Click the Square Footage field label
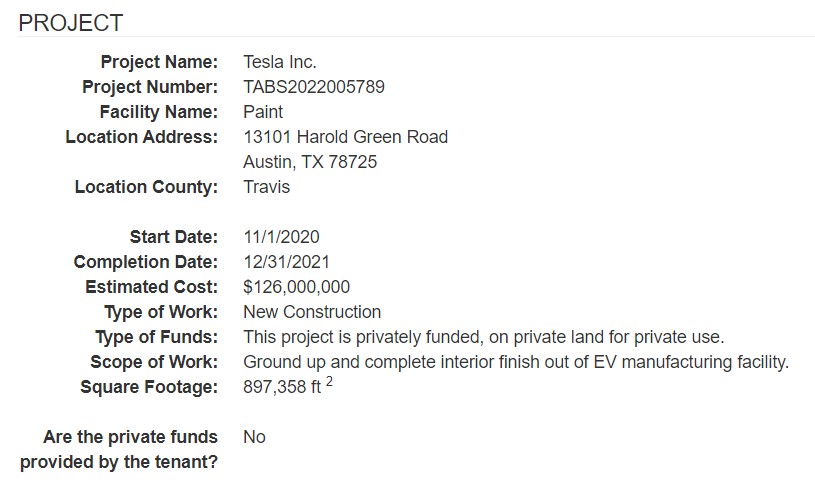 [x=146, y=387]
